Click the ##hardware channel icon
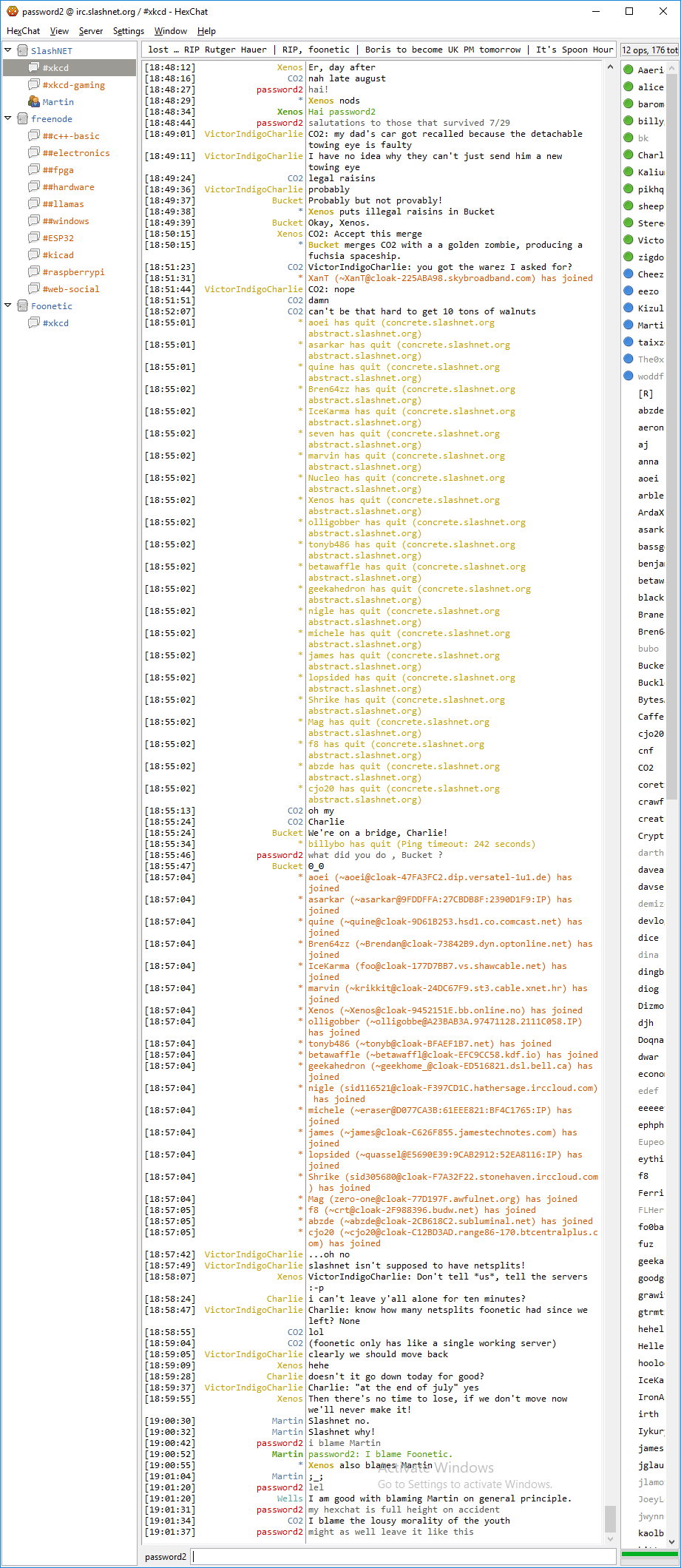This screenshot has width=681, height=1568. [34, 186]
